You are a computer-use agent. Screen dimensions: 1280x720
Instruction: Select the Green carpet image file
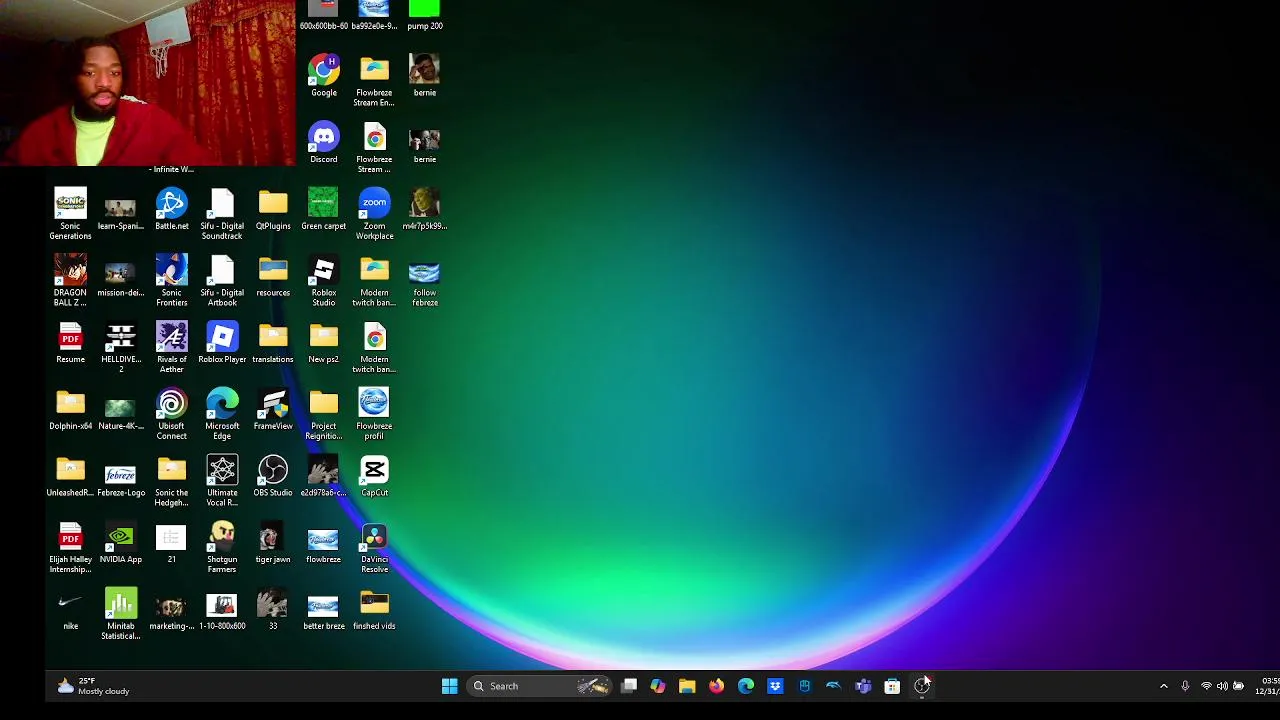pyautogui.click(x=323, y=209)
